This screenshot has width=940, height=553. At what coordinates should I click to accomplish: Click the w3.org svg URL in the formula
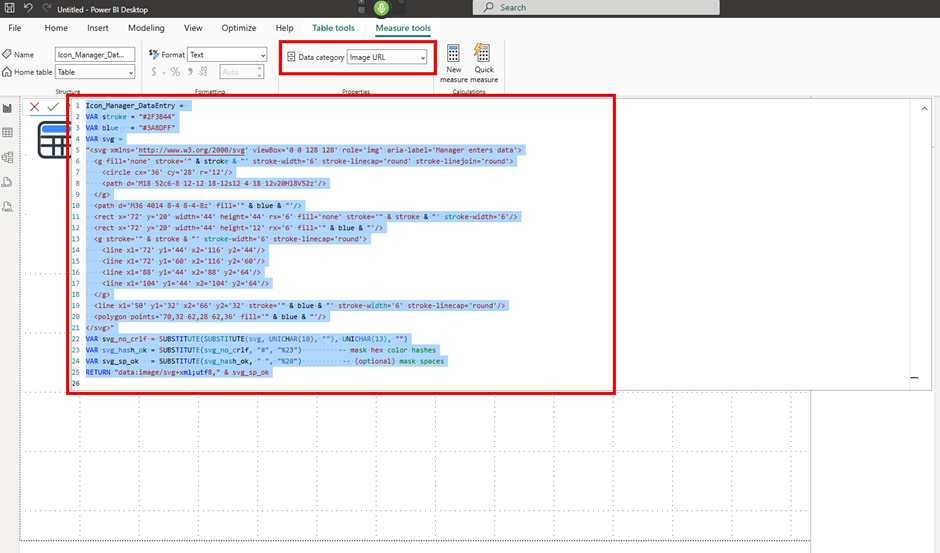[x=191, y=150]
